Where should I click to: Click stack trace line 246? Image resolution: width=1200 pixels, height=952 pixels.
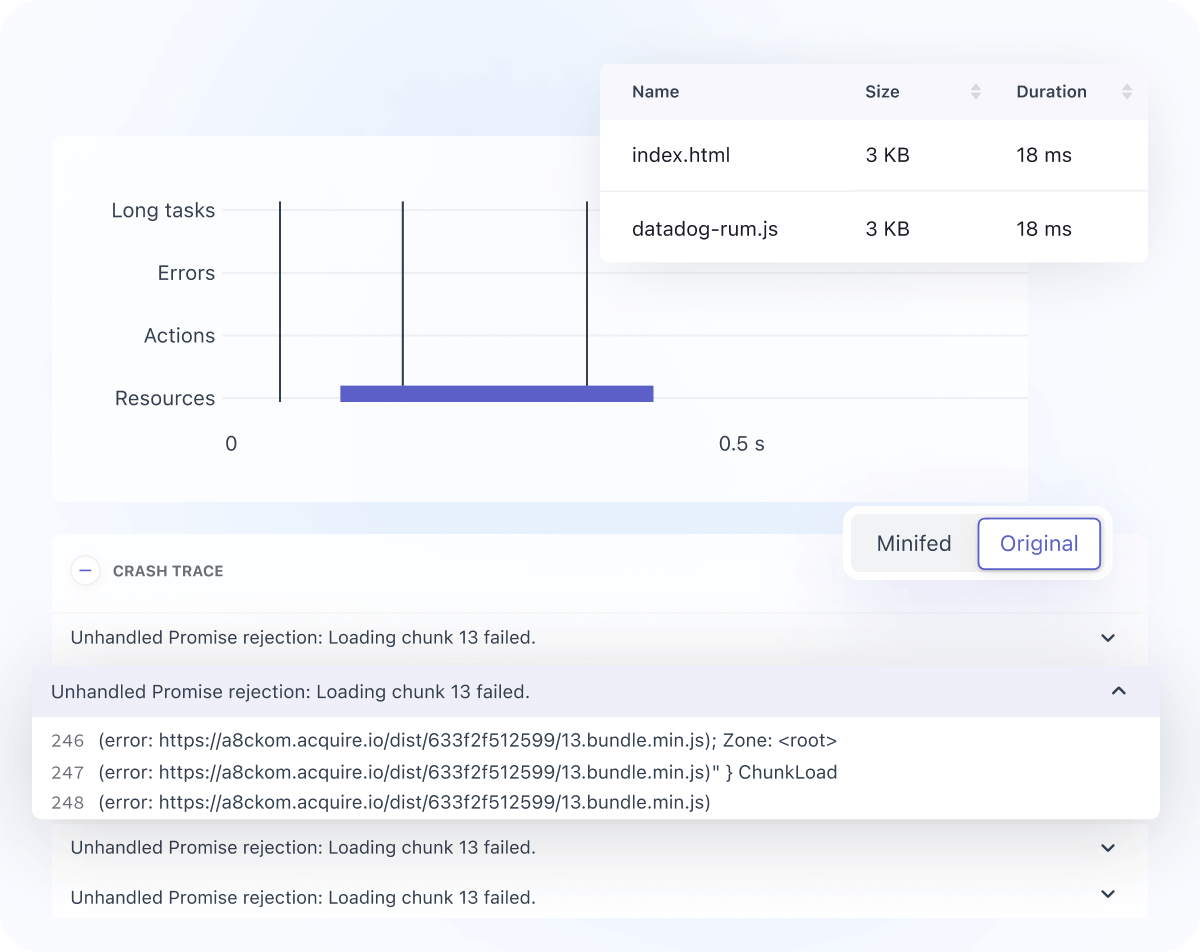click(x=444, y=741)
